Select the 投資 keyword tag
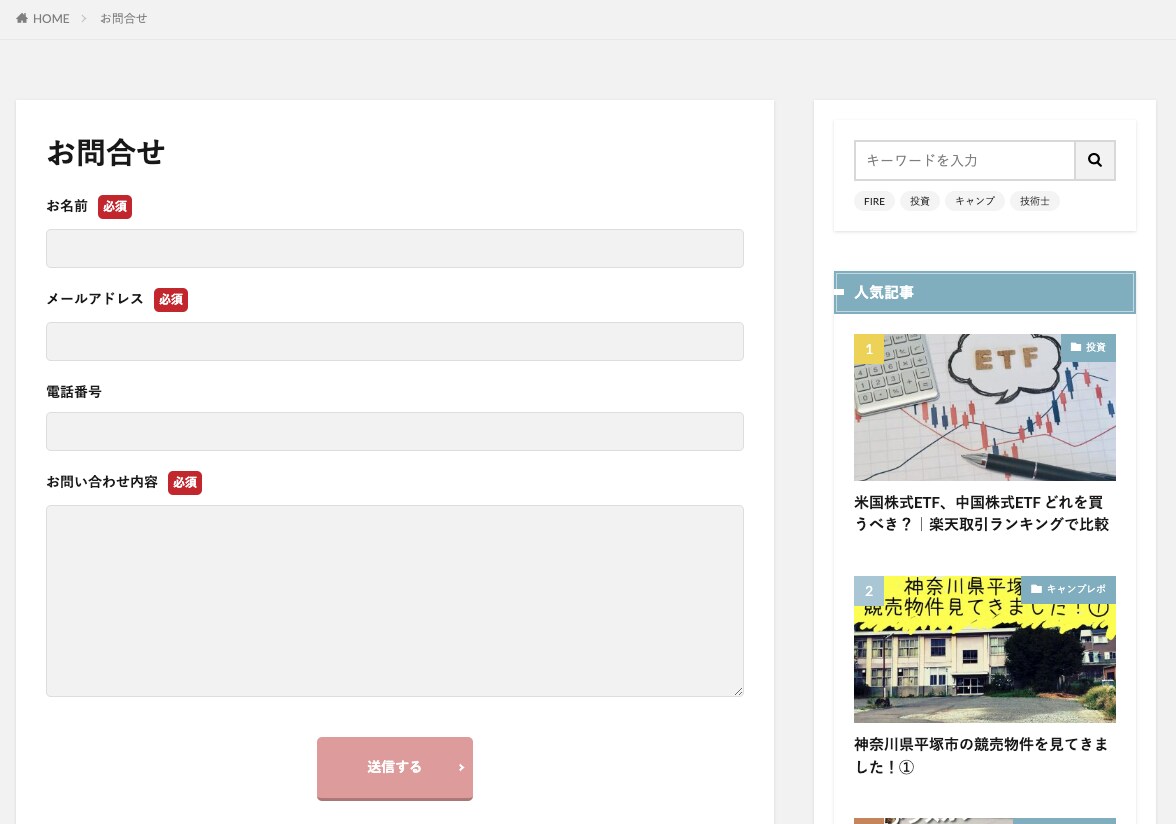Image resolution: width=1176 pixels, height=824 pixels. coord(920,201)
